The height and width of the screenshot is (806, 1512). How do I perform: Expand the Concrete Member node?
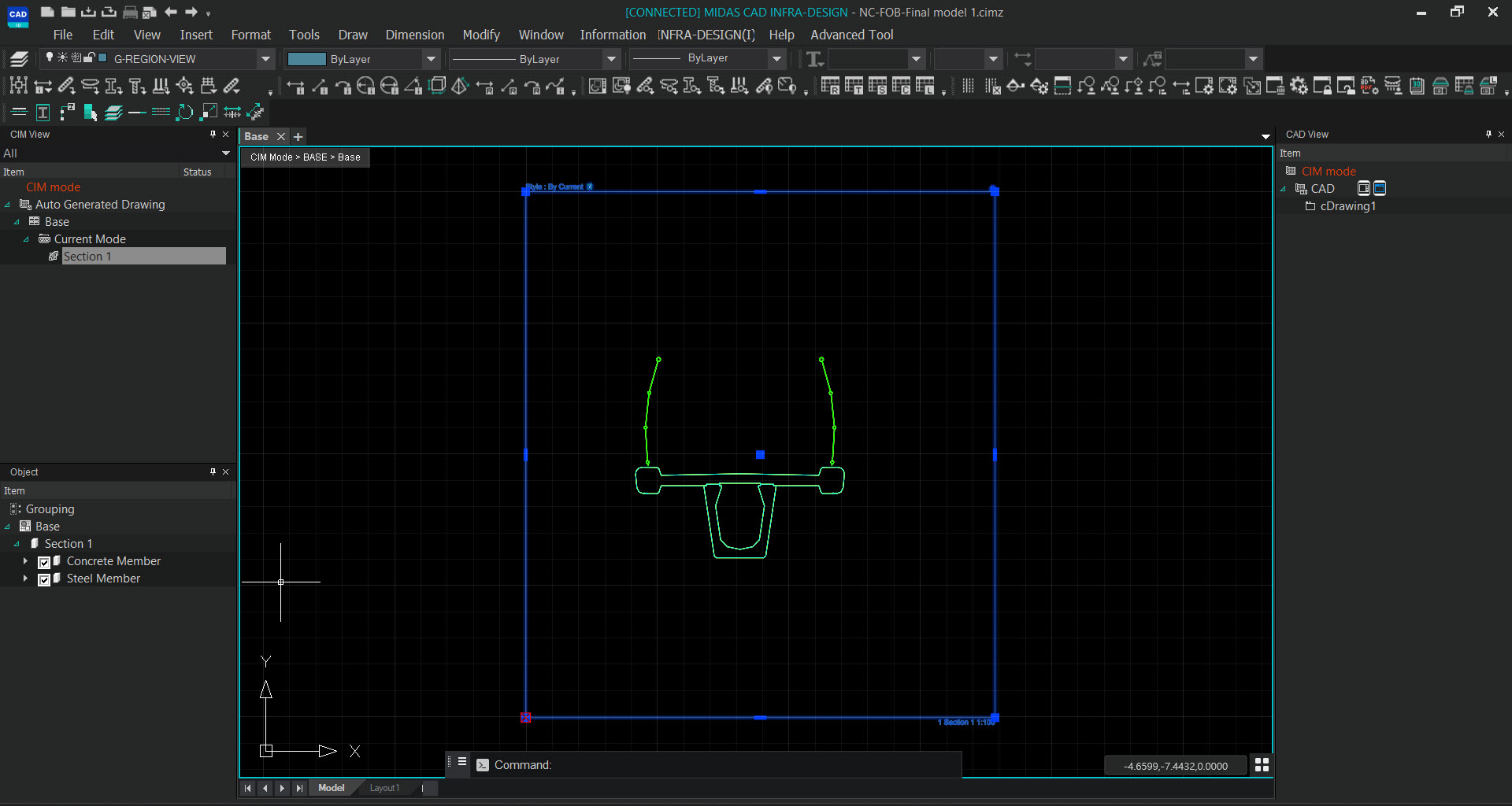point(25,561)
